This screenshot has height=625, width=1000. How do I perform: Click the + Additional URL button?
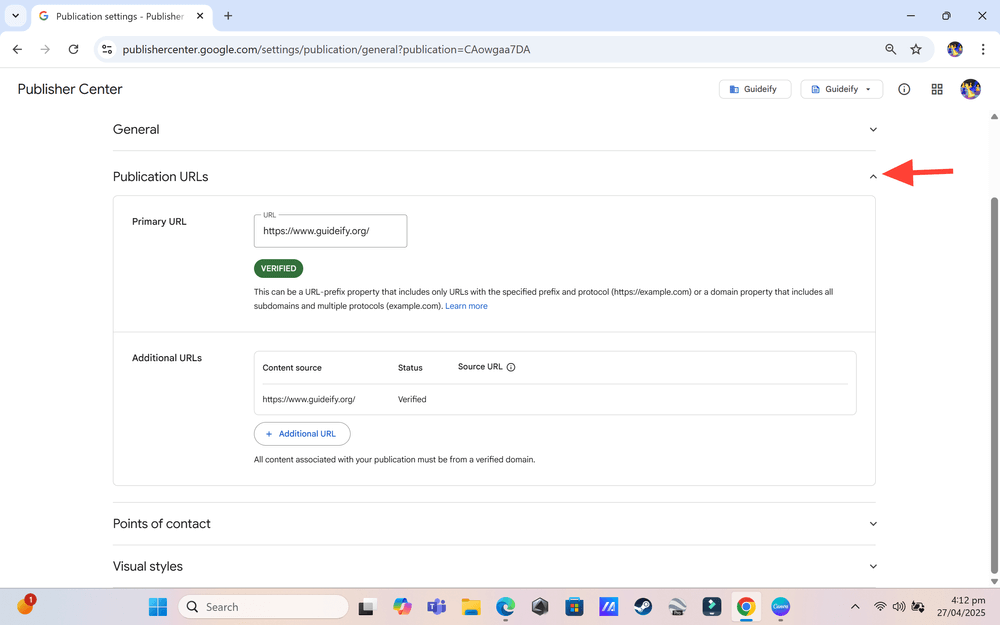click(x=302, y=434)
